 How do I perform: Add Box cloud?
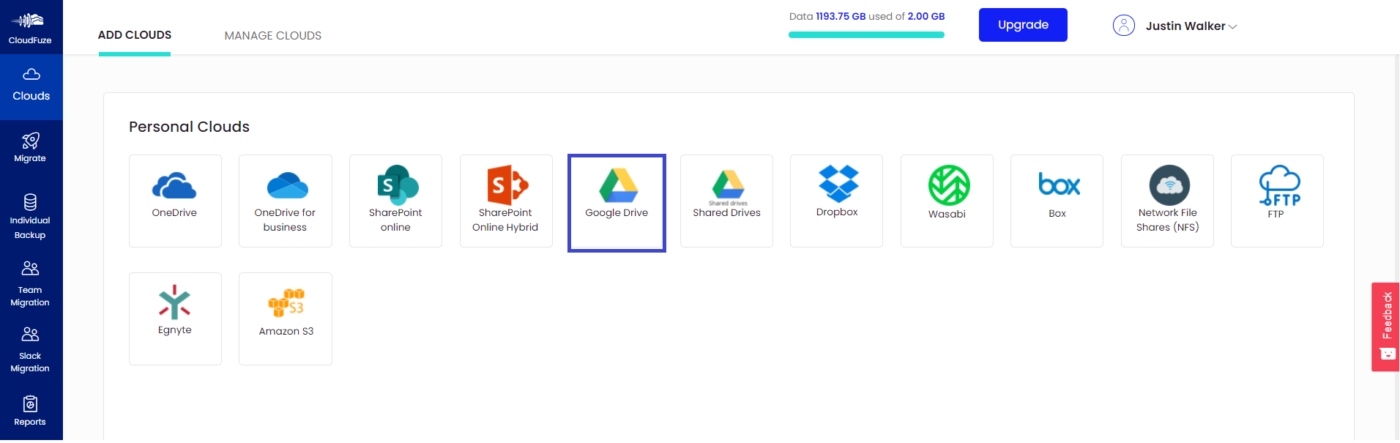pyautogui.click(x=1057, y=201)
